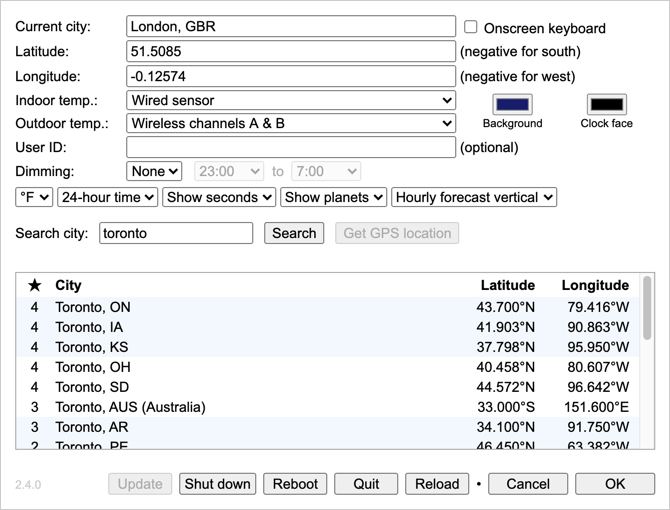Image resolution: width=670 pixels, height=510 pixels.
Task: Click into the User ID field
Action: click(290, 147)
